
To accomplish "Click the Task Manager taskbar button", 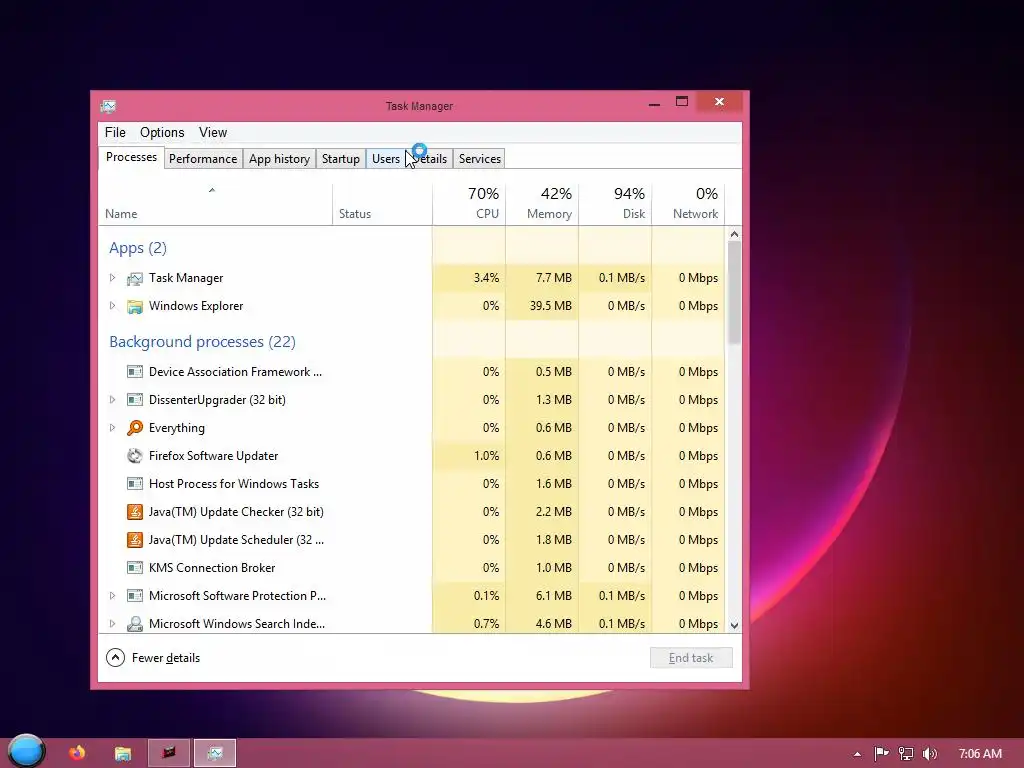I will click(x=215, y=753).
